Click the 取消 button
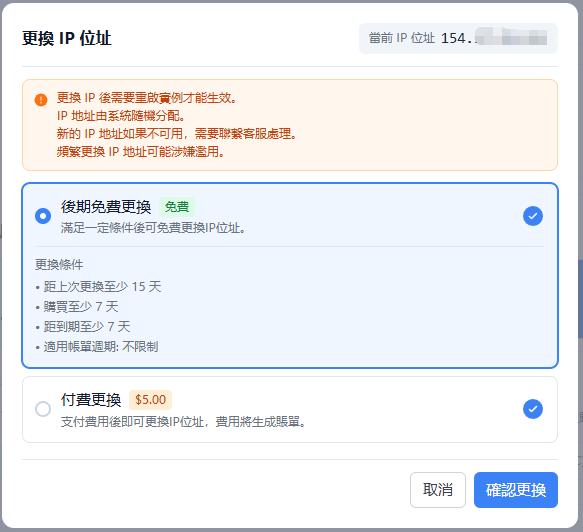This screenshot has width=583, height=532. coord(438,490)
